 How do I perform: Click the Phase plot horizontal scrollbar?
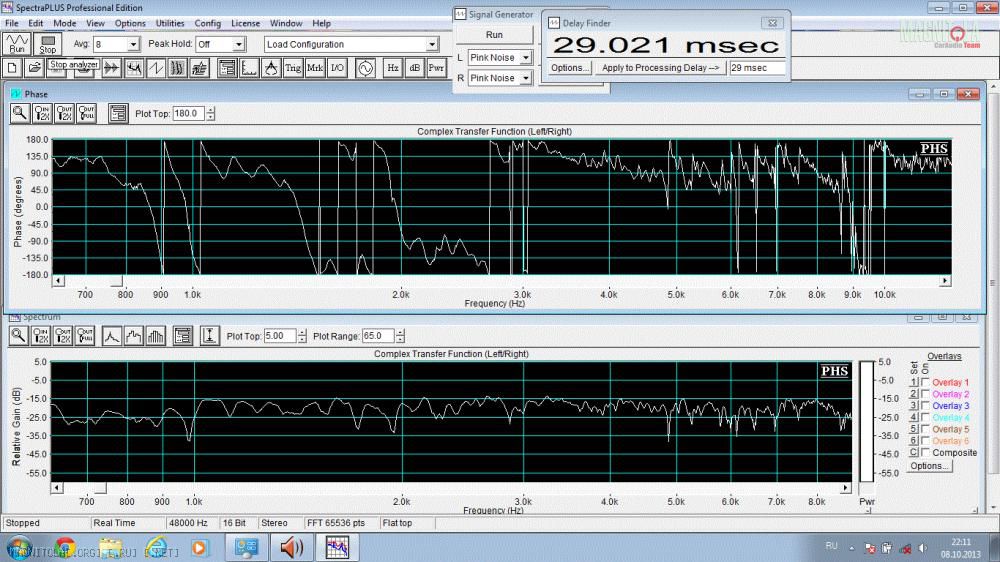[500, 281]
